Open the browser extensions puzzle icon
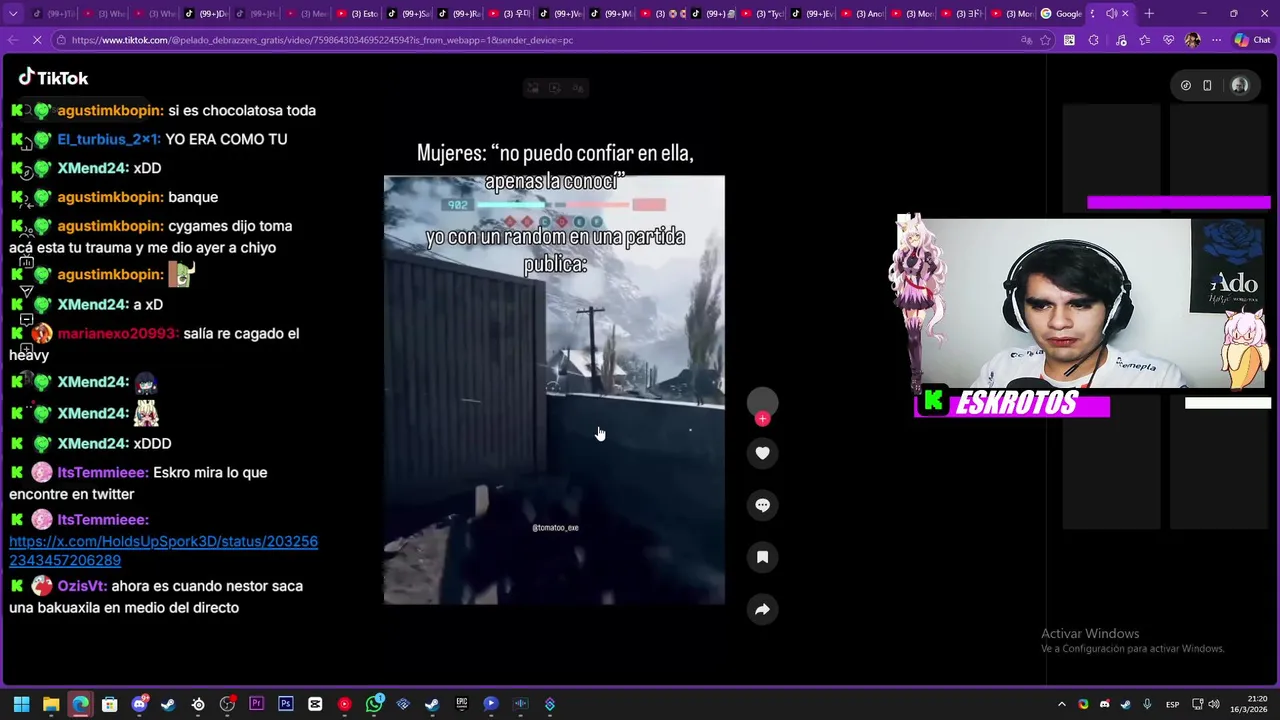Screen dimensions: 1280x720 point(1093,40)
